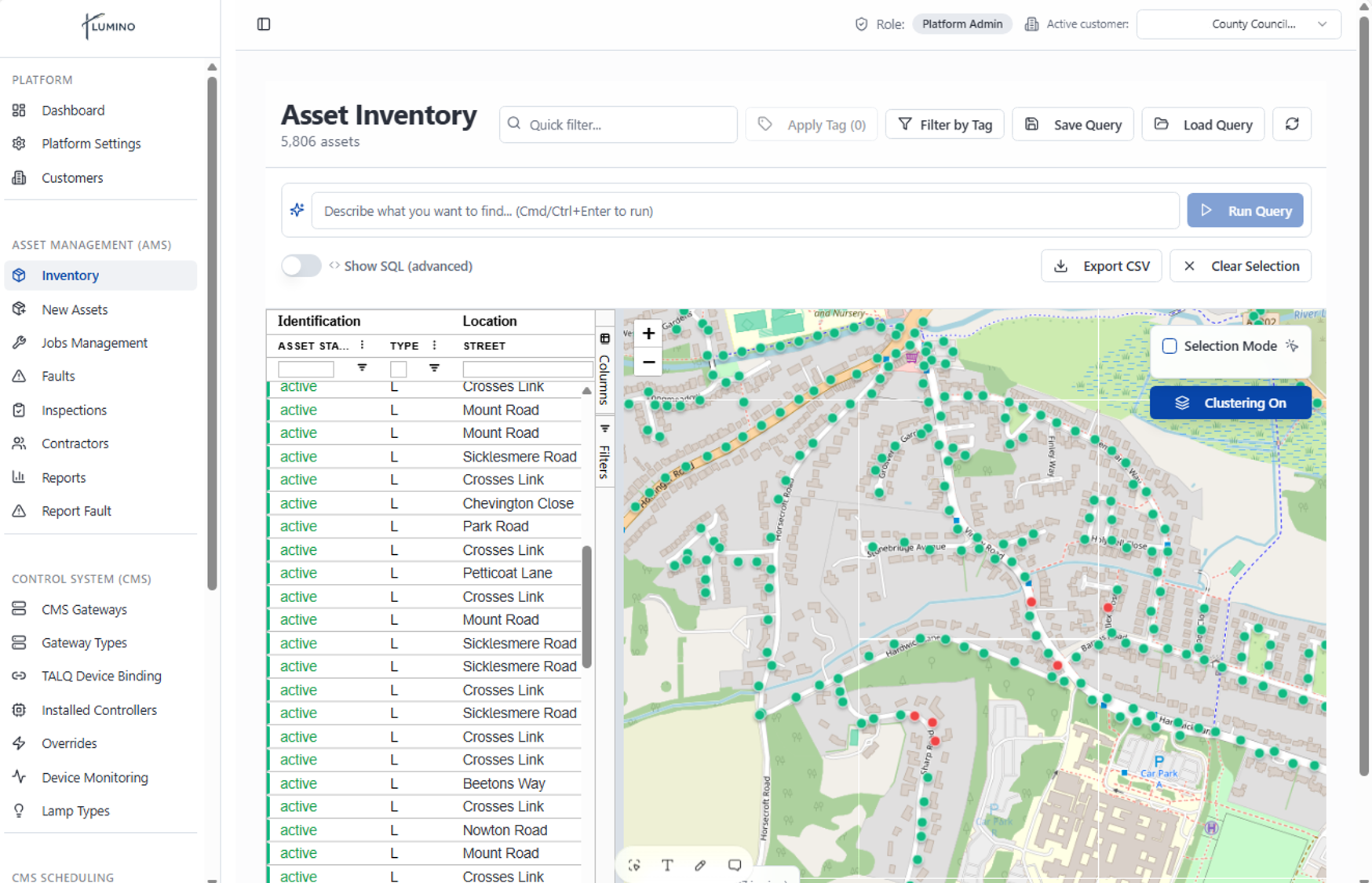
Task: Click the Type column filter funnel icon
Action: (434, 368)
